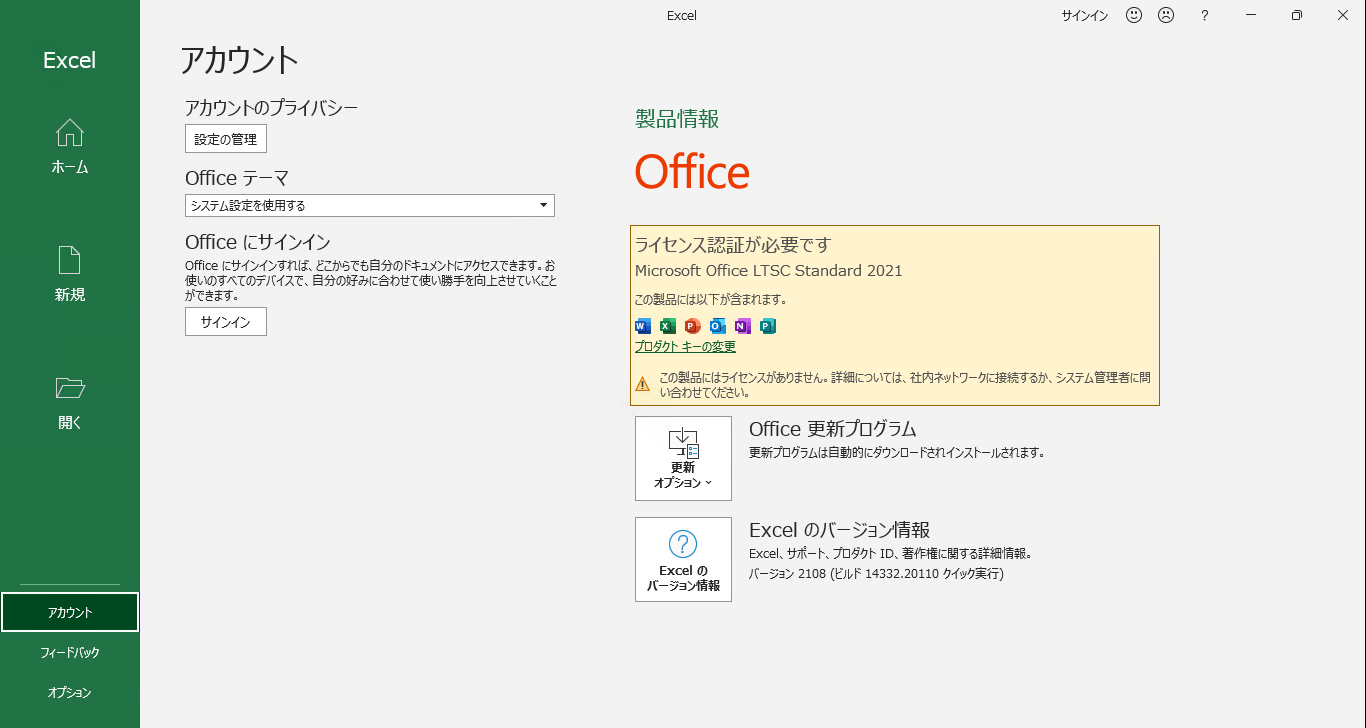
Task: Click the アカウント page title
Action: [239, 60]
